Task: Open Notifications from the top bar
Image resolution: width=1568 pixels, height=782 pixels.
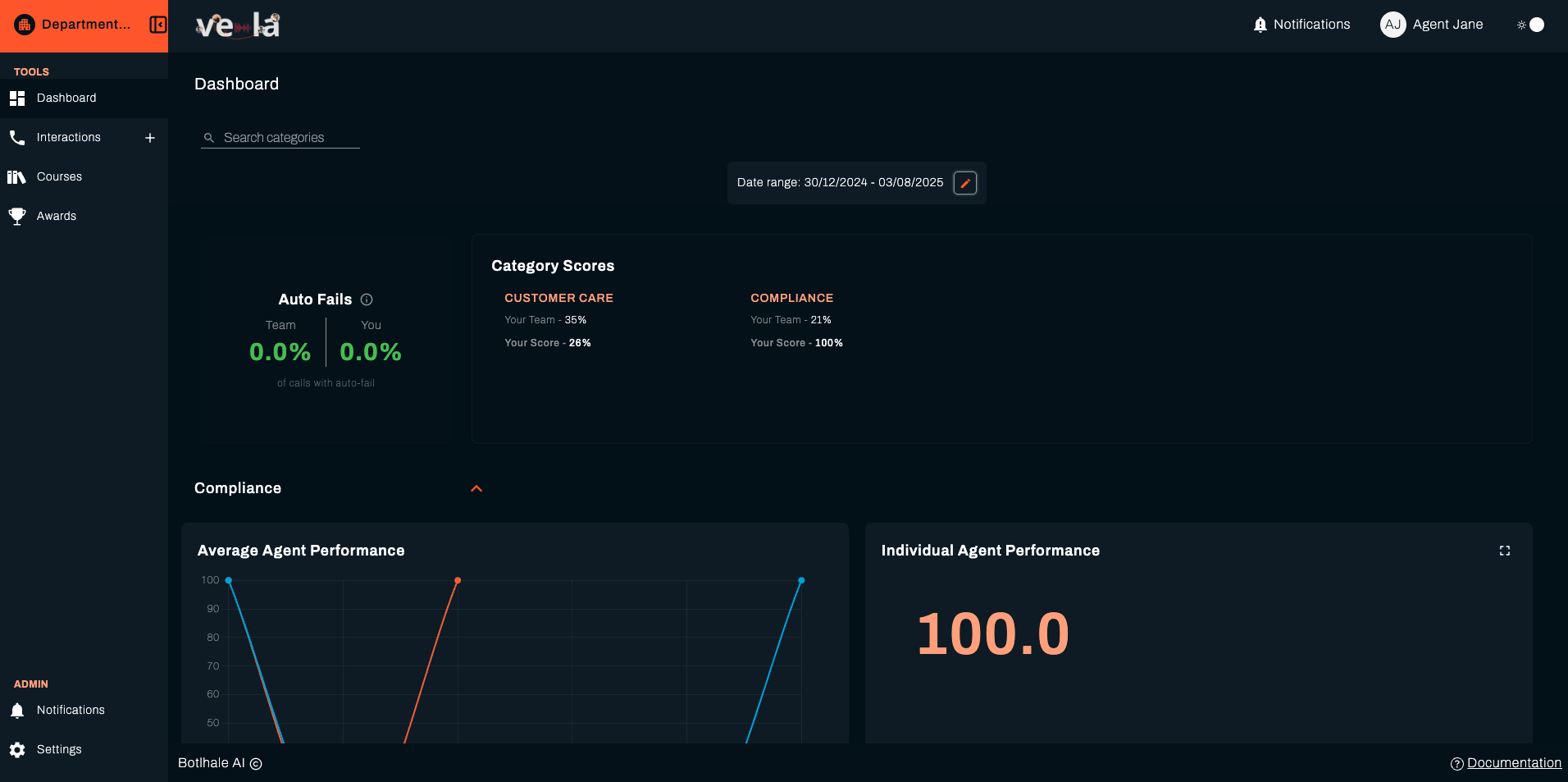Action: pyautogui.click(x=1301, y=25)
